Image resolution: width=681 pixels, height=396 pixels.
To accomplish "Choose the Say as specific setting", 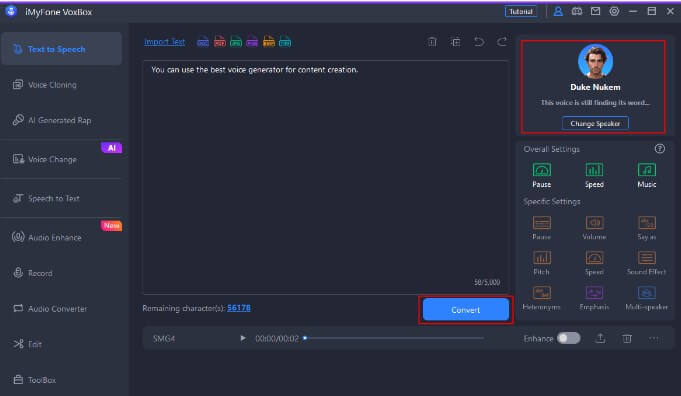I will pyautogui.click(x=647, y=228).
